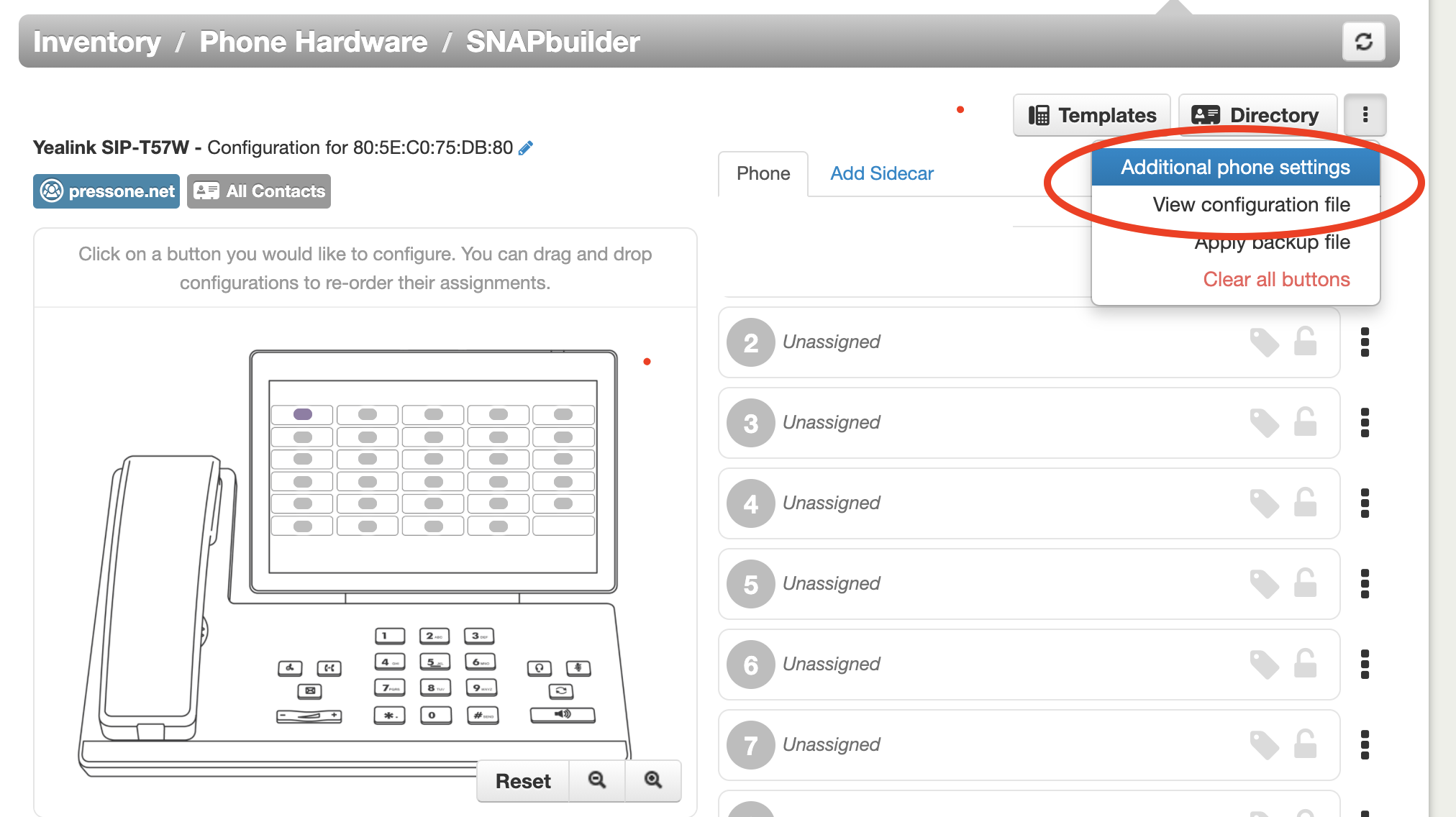This screenshot has width=1456, height=817.
Task: Choose View configuration file option
Action: point(1251,205)
